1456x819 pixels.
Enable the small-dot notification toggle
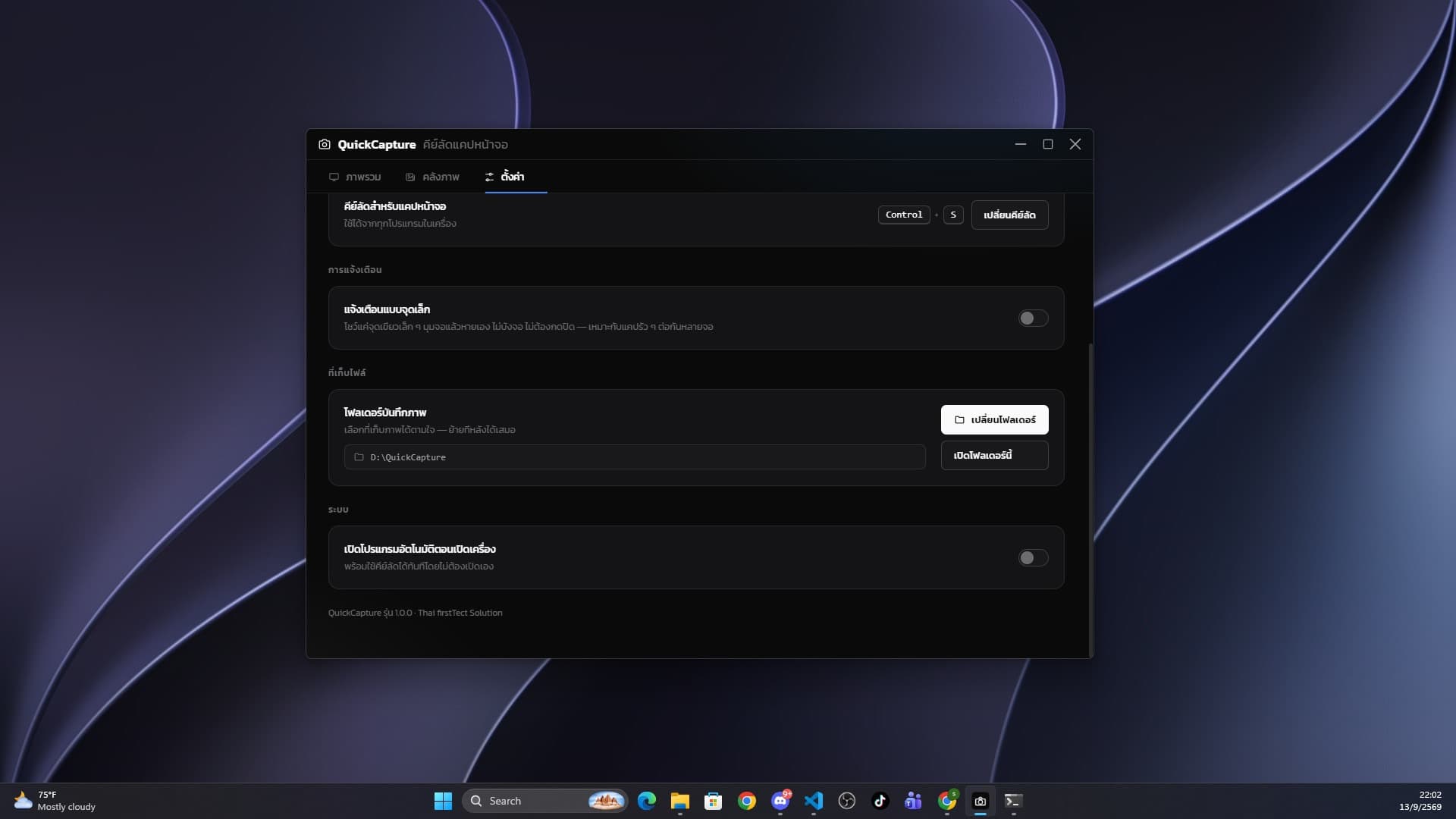pos(1033,318)
